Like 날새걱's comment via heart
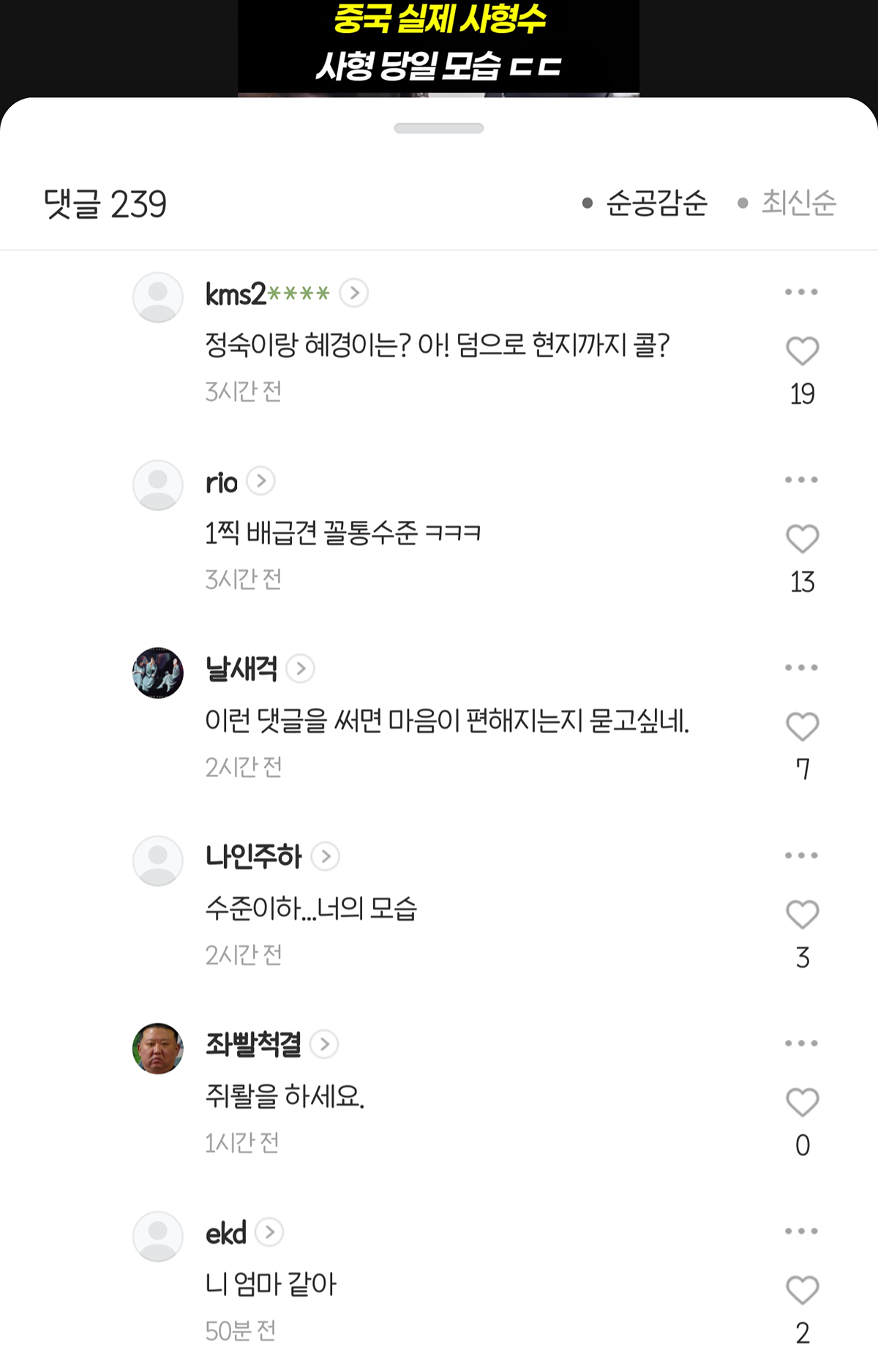The height and width of the screenshot is (1372, 878). (x=802, y=727)
